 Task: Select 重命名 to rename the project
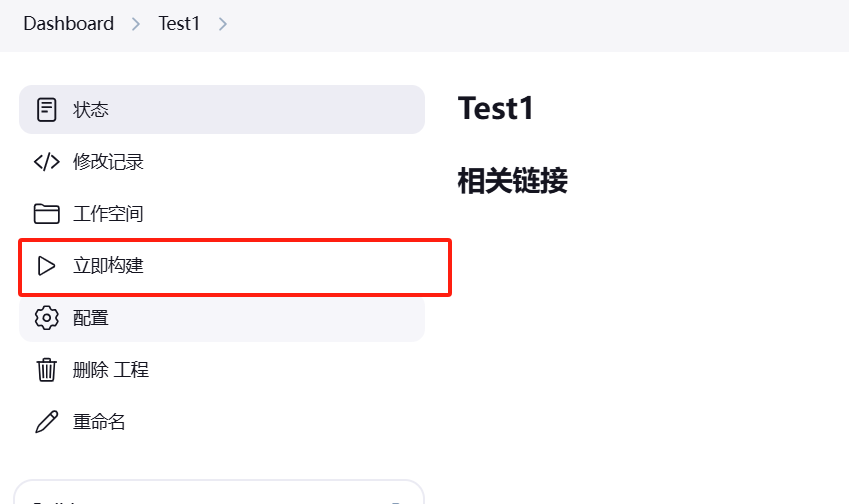pyautogui.click(x=222, y=422)
